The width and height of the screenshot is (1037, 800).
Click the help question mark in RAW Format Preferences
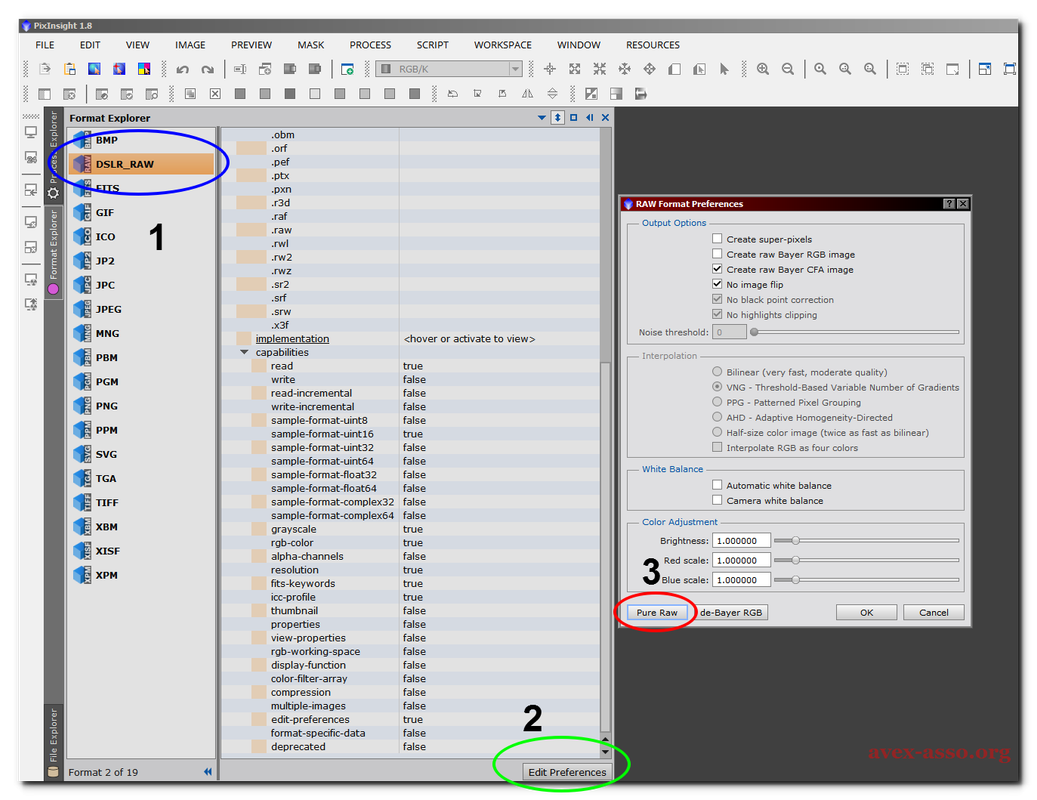click(948, 204)
